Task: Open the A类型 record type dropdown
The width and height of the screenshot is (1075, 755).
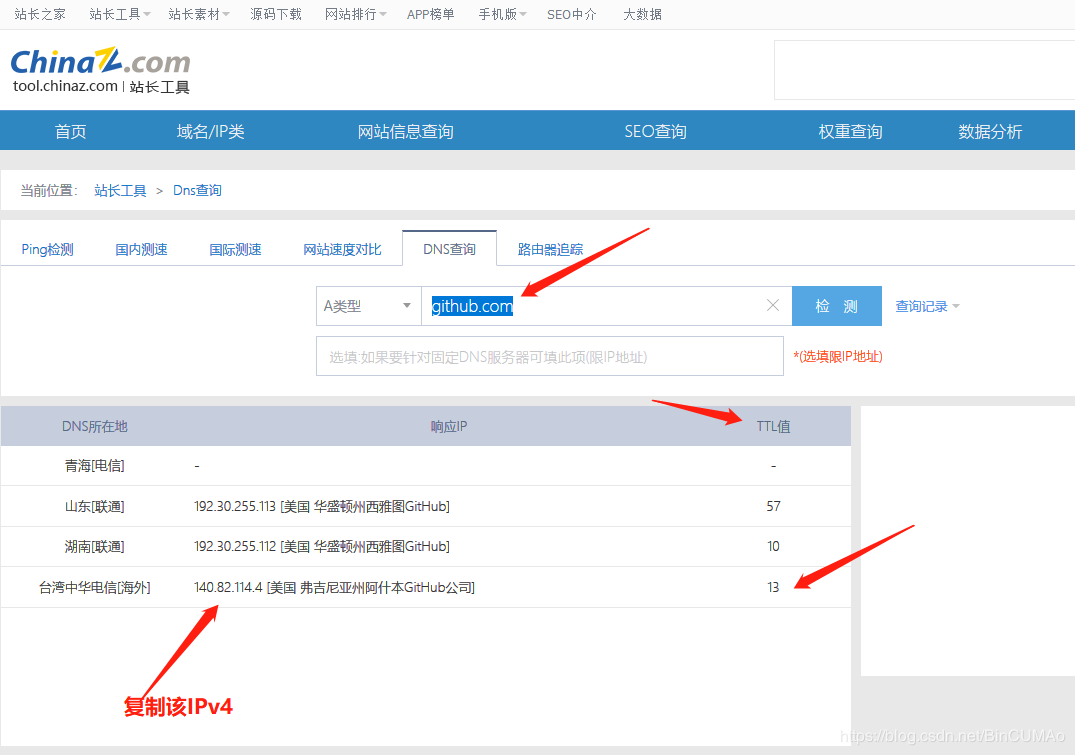Action: (x=368, y=306)
